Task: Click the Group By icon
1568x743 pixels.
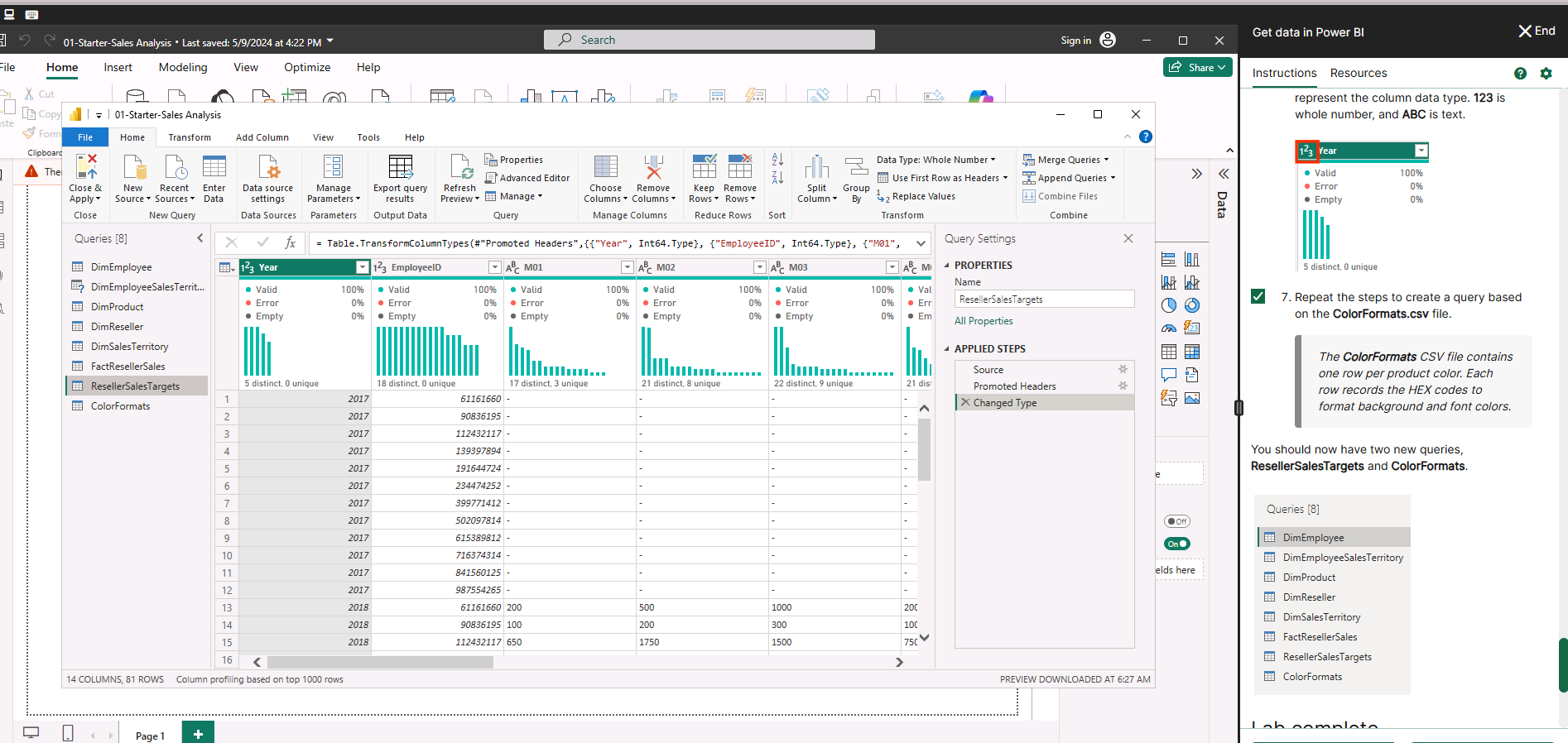Action: pyautogui.click(x=856, y=167)
